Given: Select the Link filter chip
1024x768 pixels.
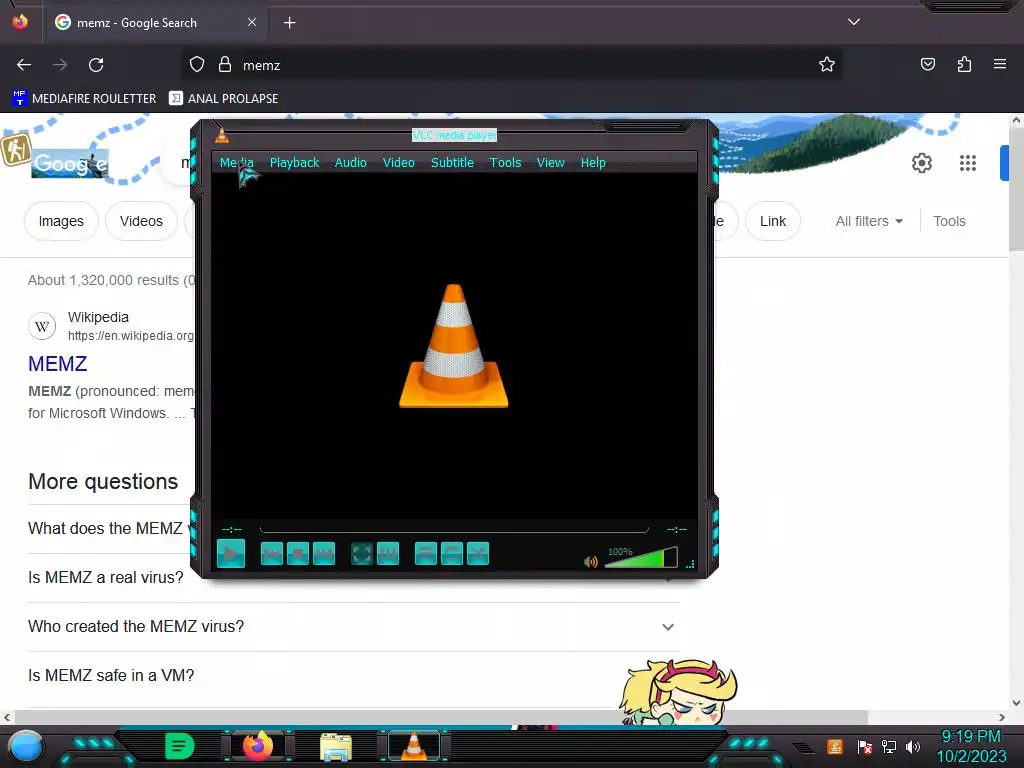Looking at the screenshot, I should coord(773,221).
